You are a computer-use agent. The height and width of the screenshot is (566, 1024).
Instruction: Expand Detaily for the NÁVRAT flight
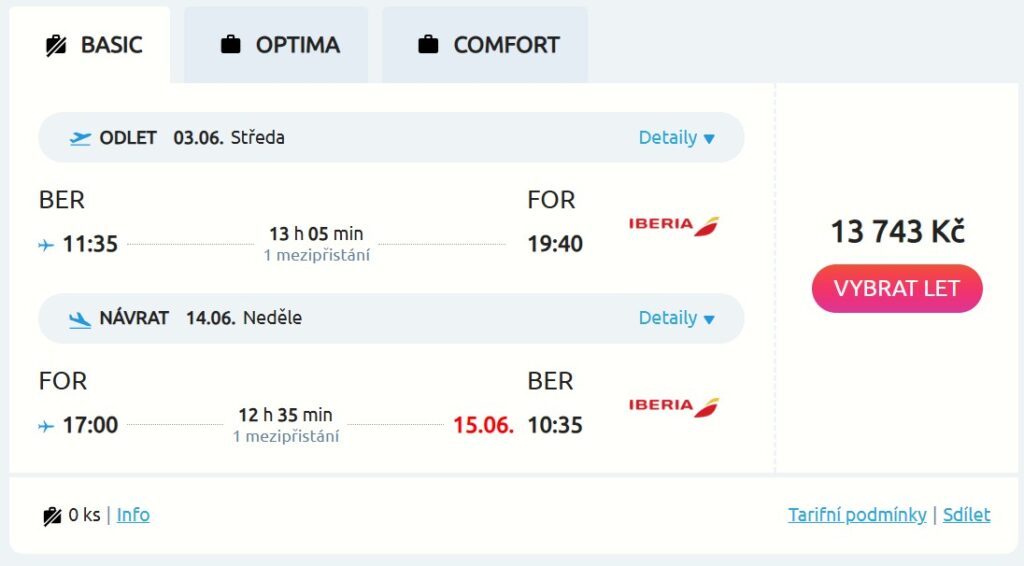(x=677, y=318)
